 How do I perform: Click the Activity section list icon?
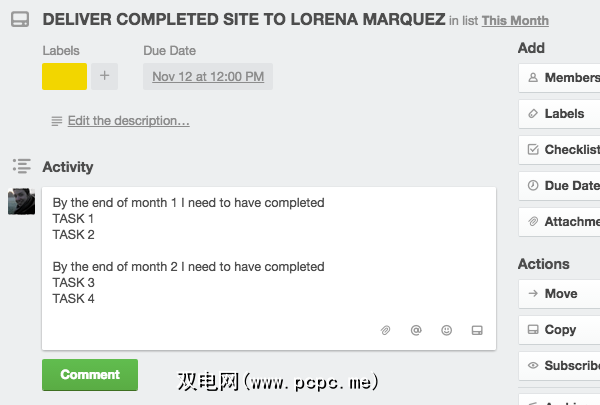pos(21,167)
